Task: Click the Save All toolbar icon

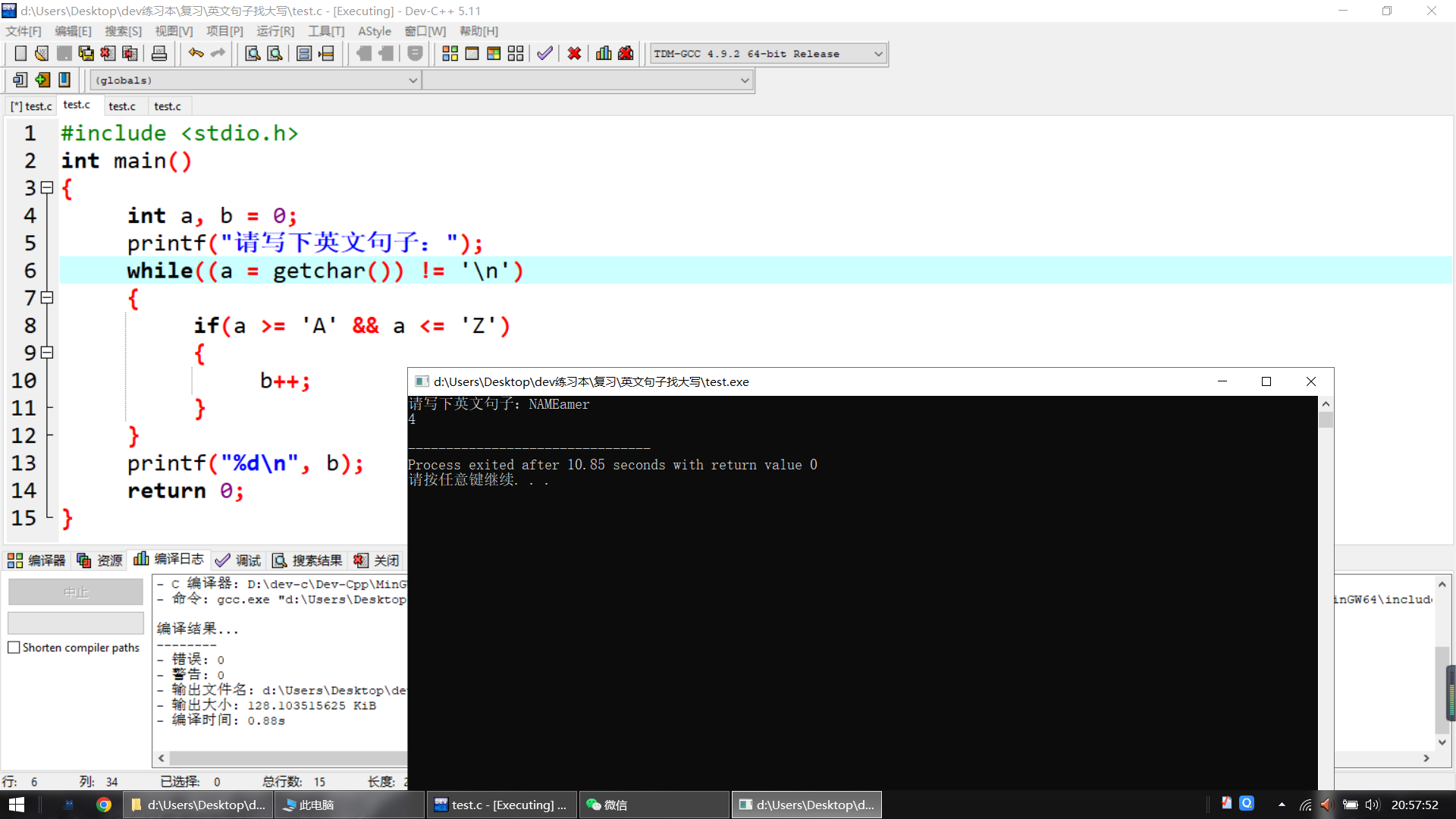Action: pos(86,53)
